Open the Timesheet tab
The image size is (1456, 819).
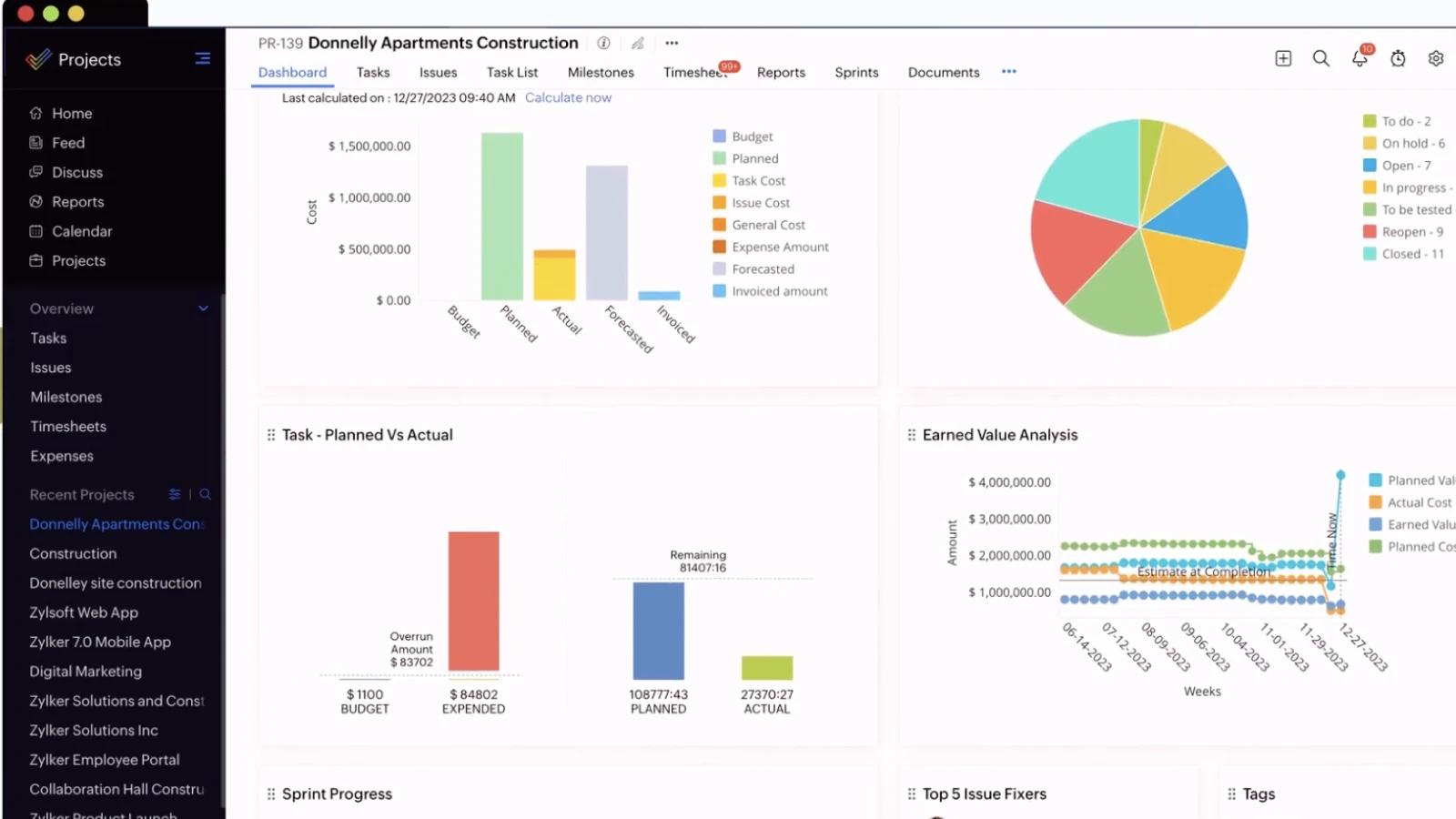tap(697, 72)
